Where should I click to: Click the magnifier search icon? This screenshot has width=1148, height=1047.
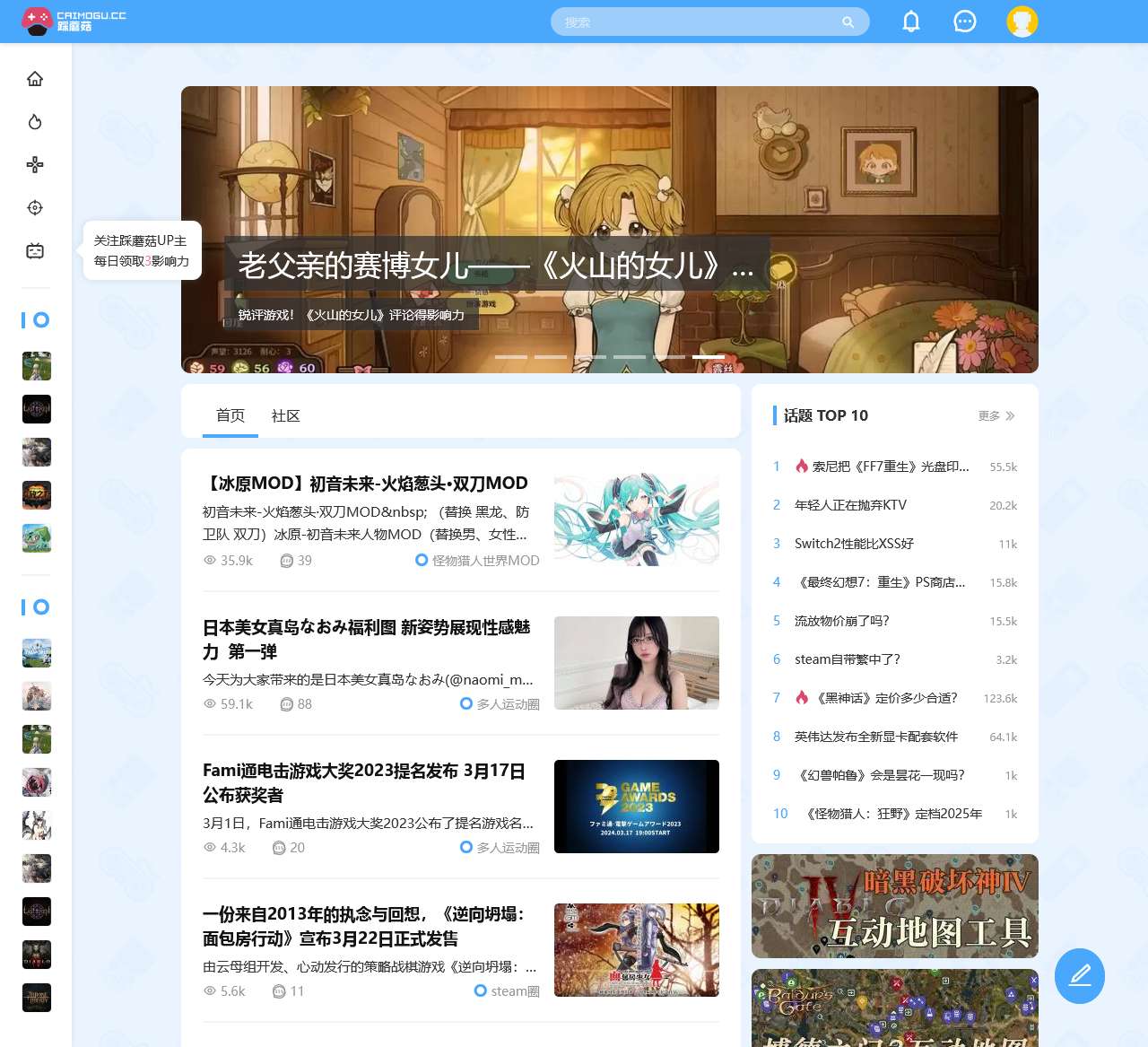[848, 22]
